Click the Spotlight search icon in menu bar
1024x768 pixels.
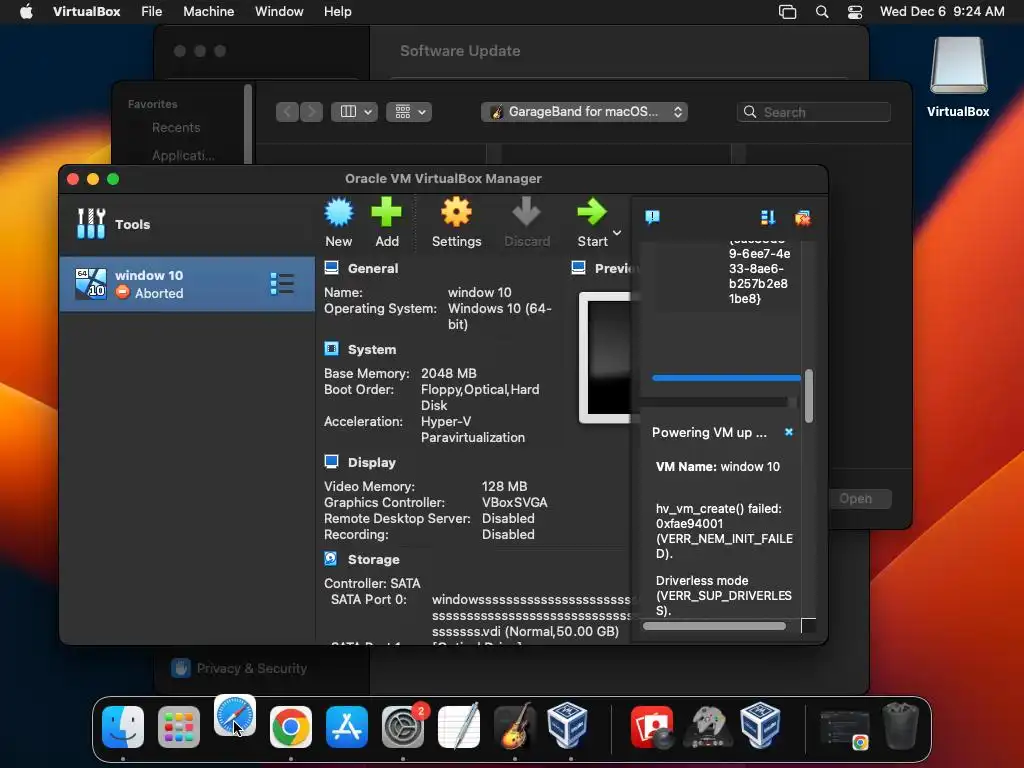pyautogui.click(x=822, y=12)
